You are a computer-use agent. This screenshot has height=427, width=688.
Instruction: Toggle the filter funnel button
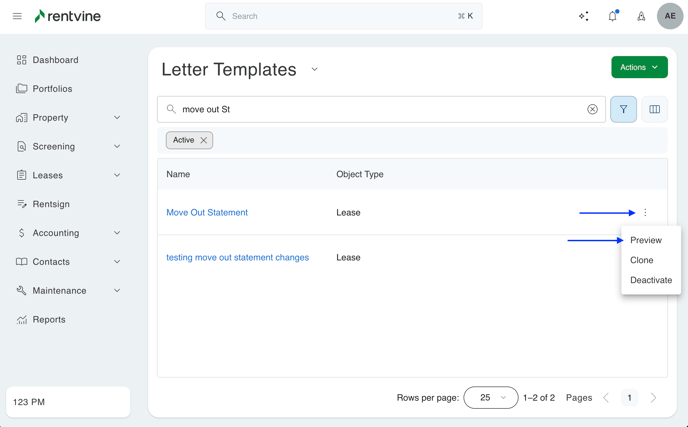coord(623,109)
